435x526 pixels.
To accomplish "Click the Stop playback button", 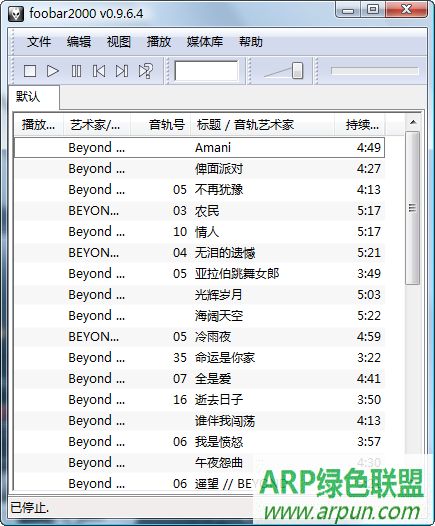I will click(30, 71).
